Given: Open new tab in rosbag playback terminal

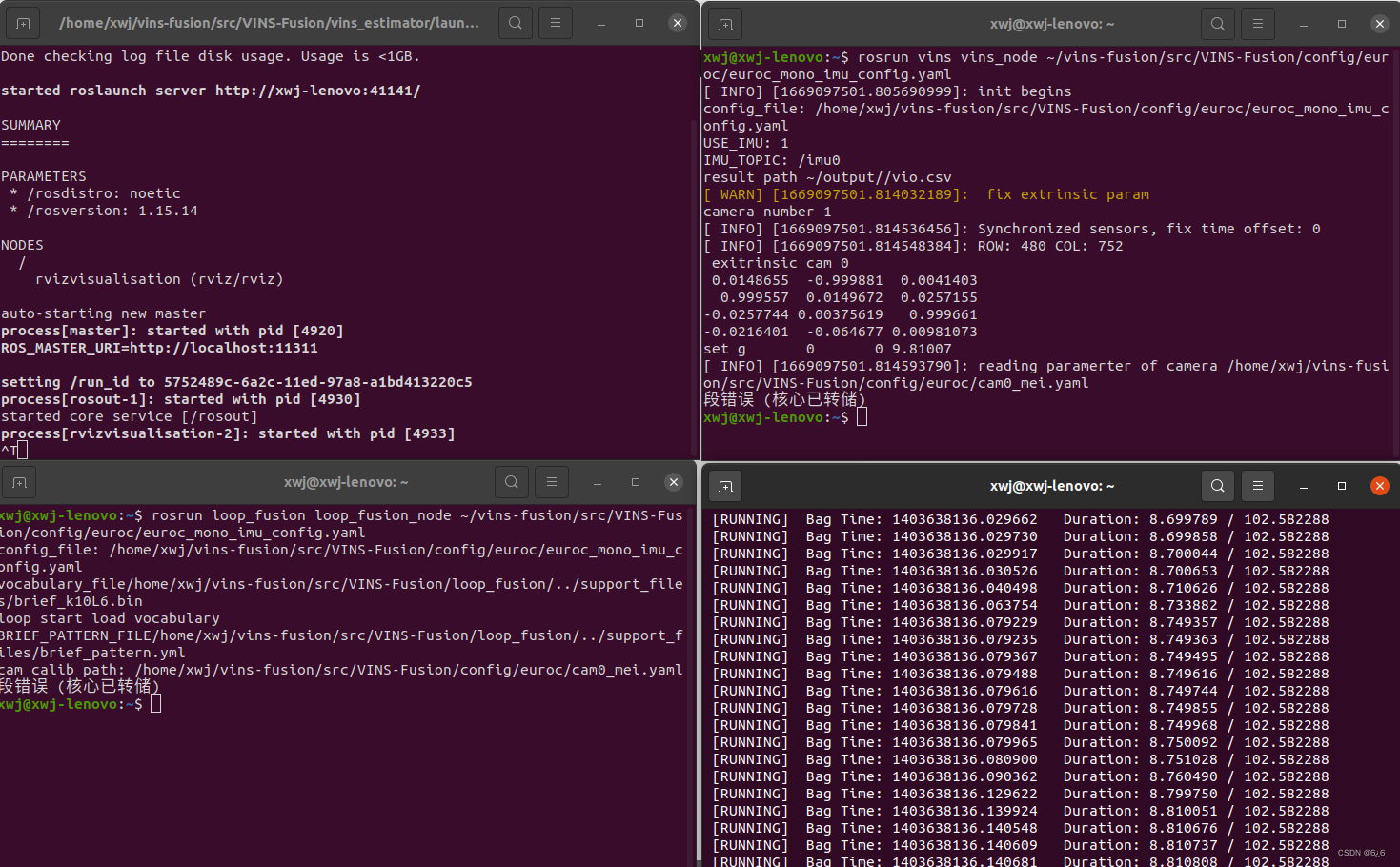Looking at the screenshot, I should click(x=725, y=486).
